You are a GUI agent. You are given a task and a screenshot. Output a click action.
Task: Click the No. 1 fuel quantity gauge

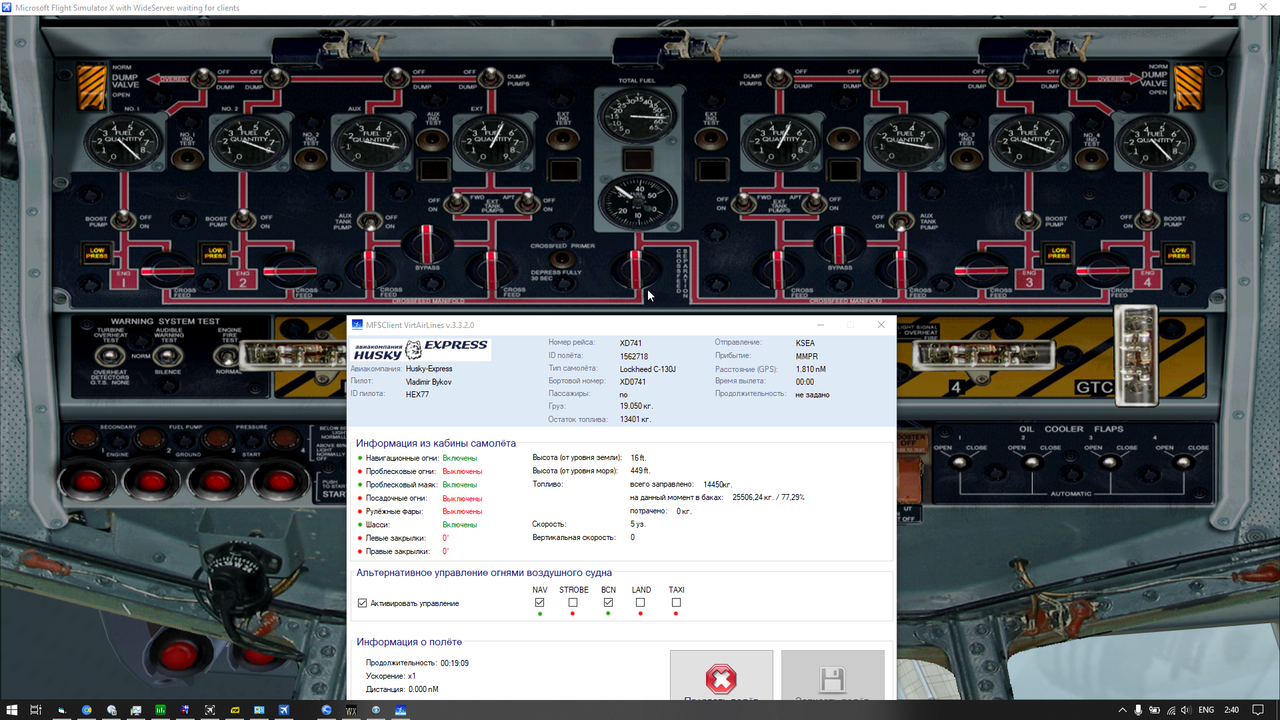point(122,144)
